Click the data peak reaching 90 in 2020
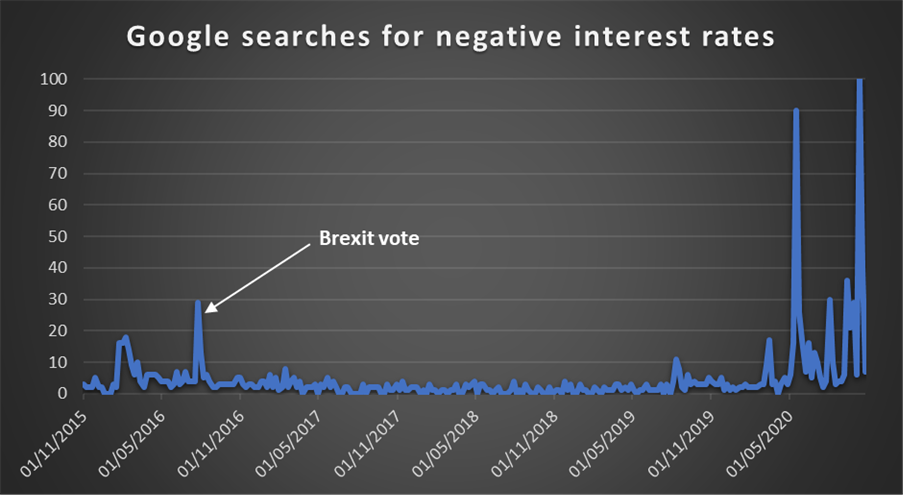Viewport: 903px width, 495px height. pos(796,111)
